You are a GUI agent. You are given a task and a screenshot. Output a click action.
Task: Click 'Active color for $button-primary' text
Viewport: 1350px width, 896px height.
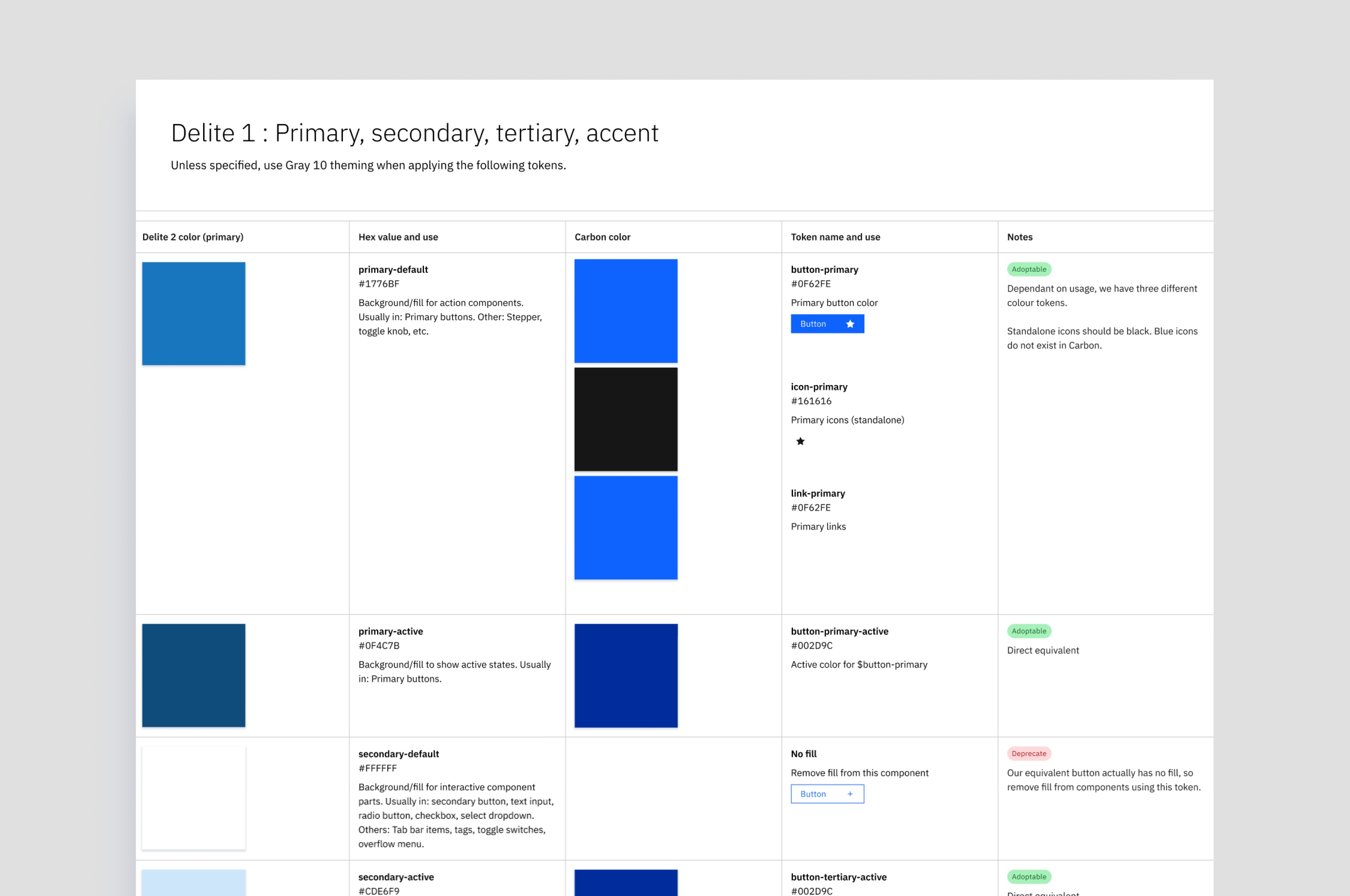point(859,665)
